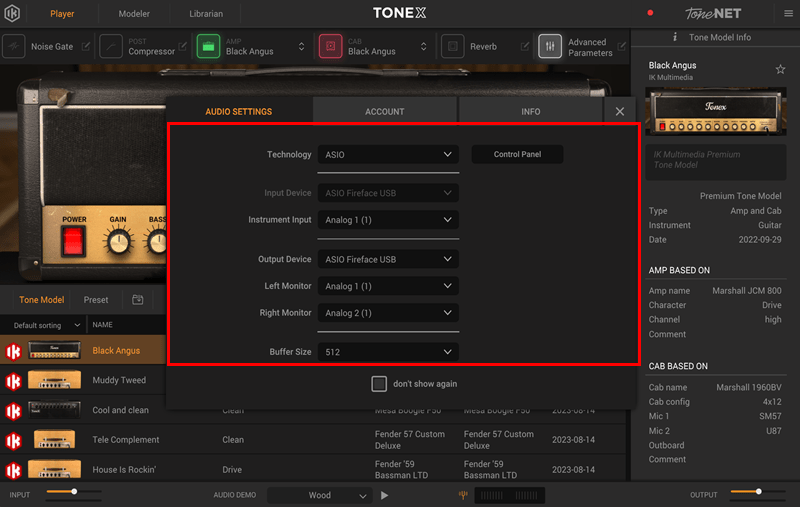
Task: Click the Black Angus amp thumbnail in list
Action: point(54,350)
